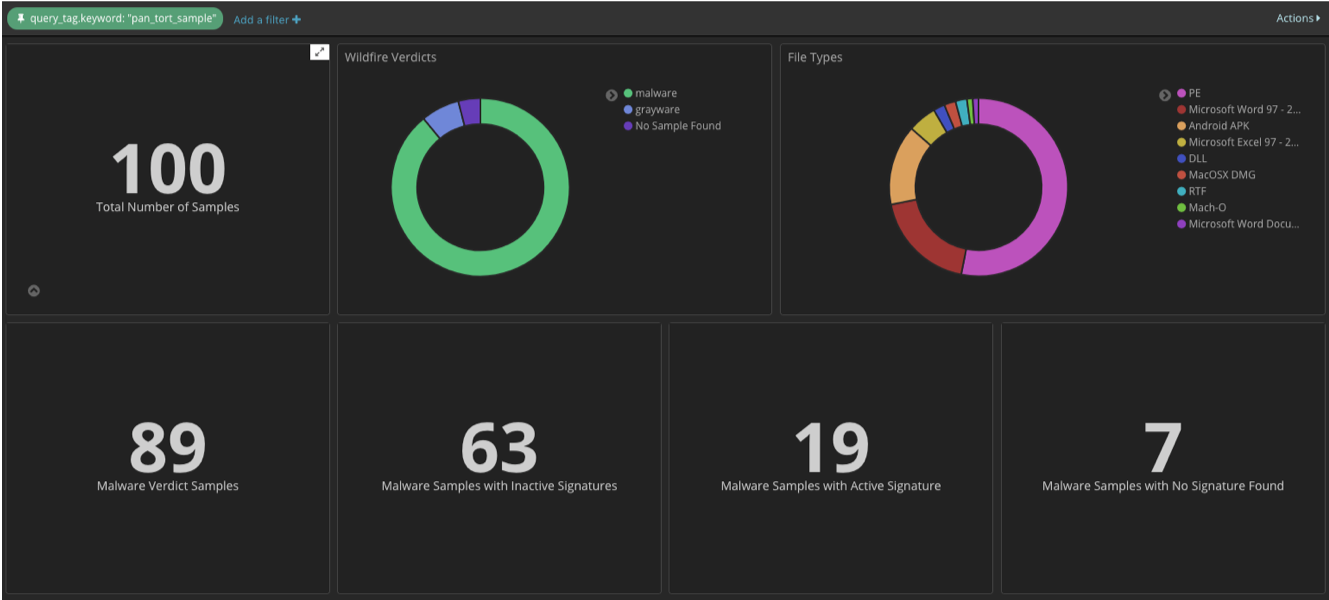
Task: Click the Malware Verdict Samples label
Action: (x=168, y=486)
